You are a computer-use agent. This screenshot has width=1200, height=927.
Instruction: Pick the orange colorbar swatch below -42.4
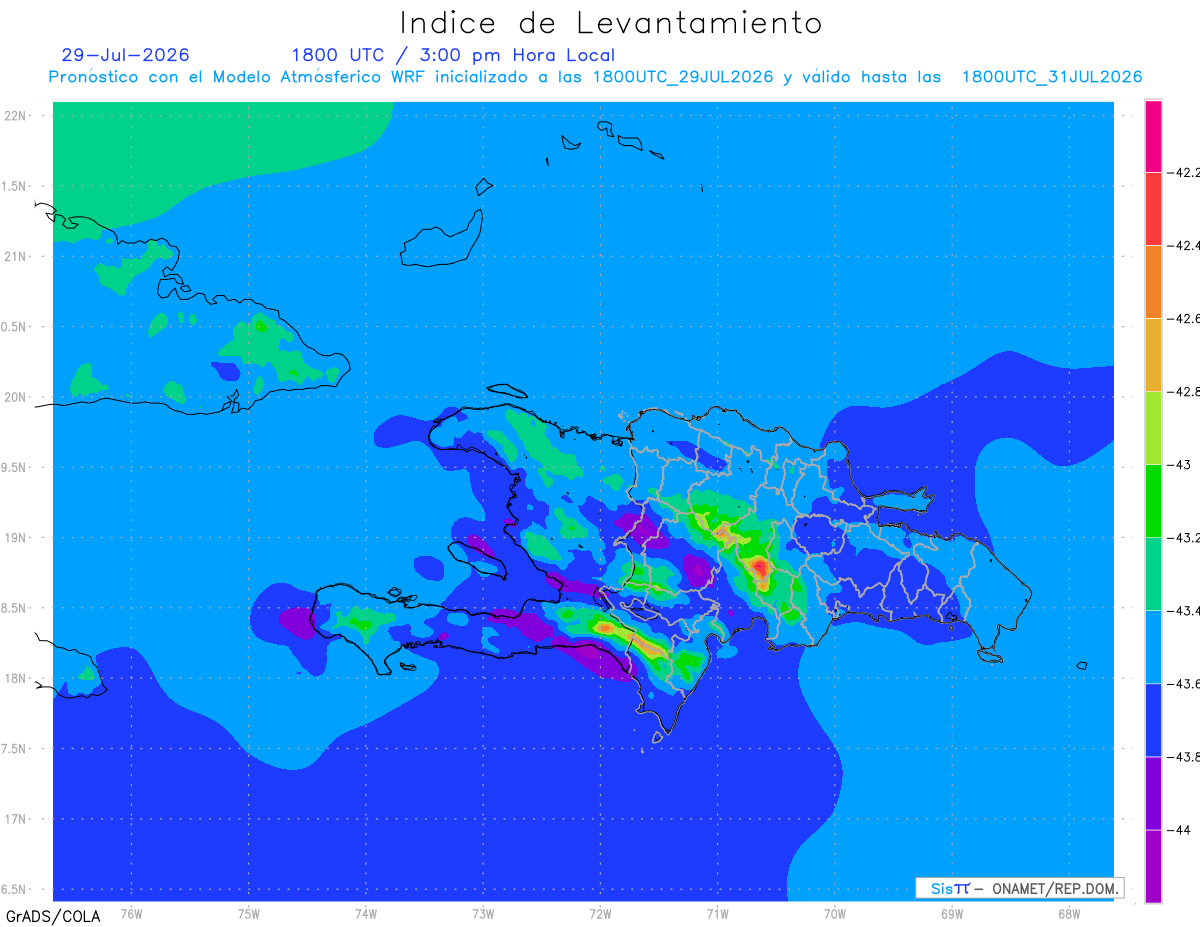pyautogui.click(x=1153, y=282)
